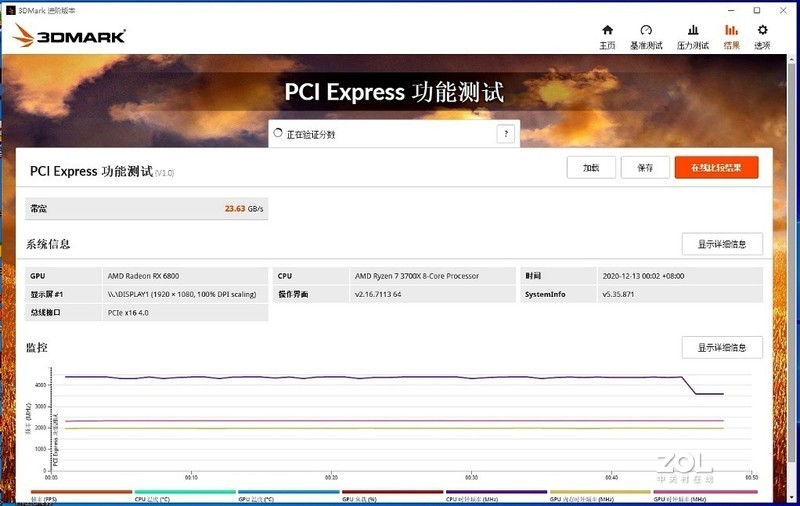Screen dimensions: 800x506
Task: Click the 3DMark window title icon
Action: pyautogui.click(x=10, y=10)
